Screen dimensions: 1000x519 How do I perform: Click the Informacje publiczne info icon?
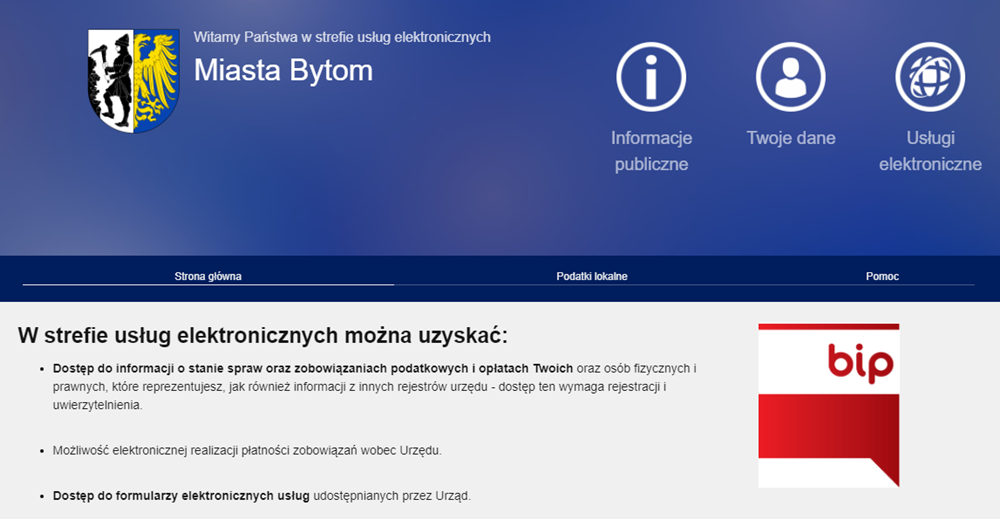tap(651, 77)
